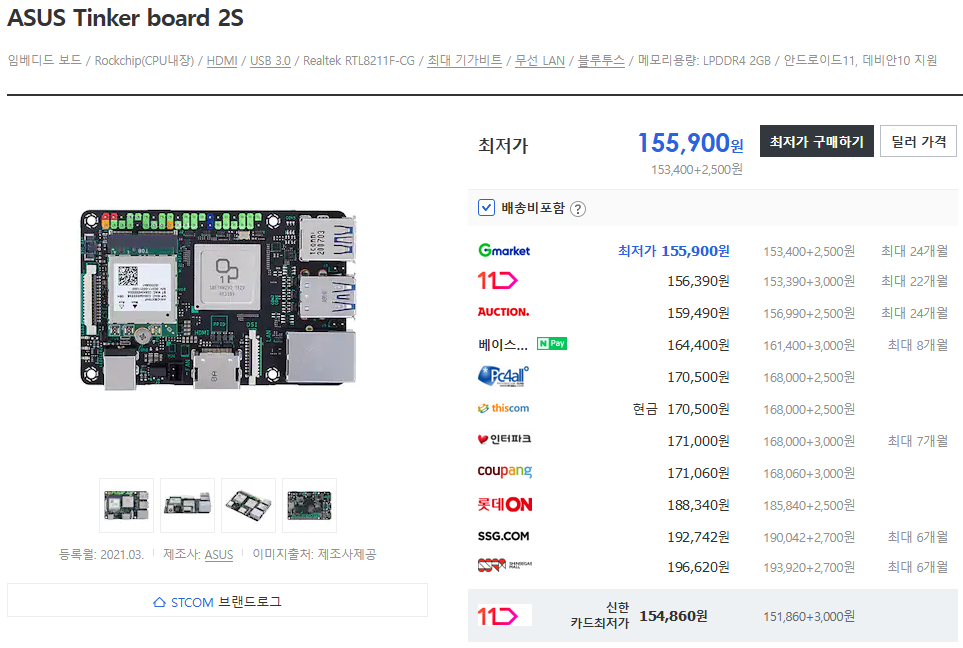Click the 최대 7개월 installment text
The image size is (963, 648).
pyautogui.click(x=918, y=440)
